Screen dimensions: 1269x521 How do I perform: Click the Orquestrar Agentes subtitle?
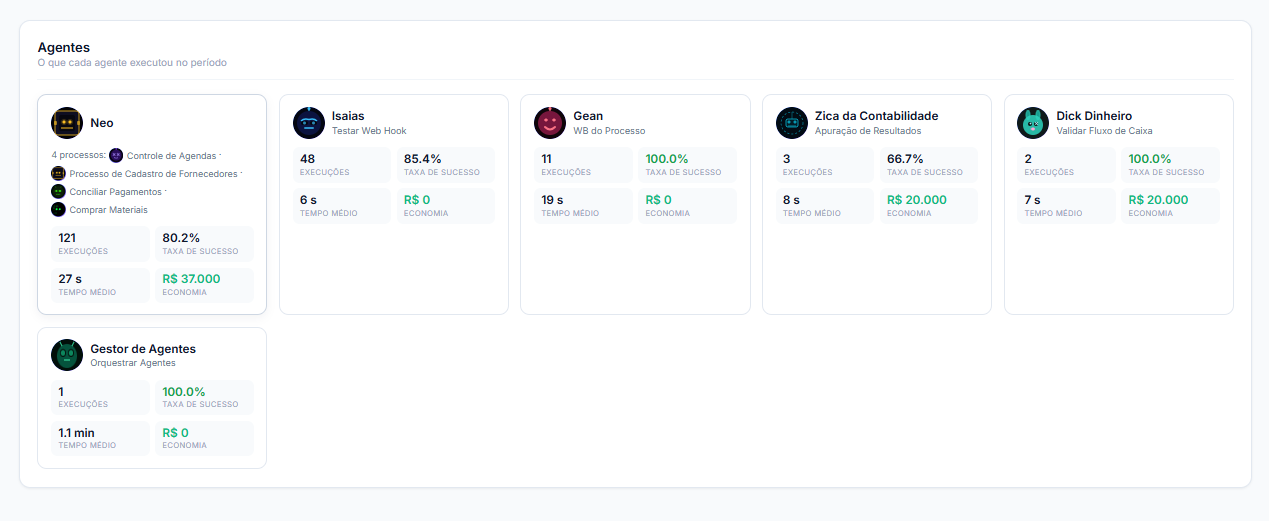click(133, 363)
